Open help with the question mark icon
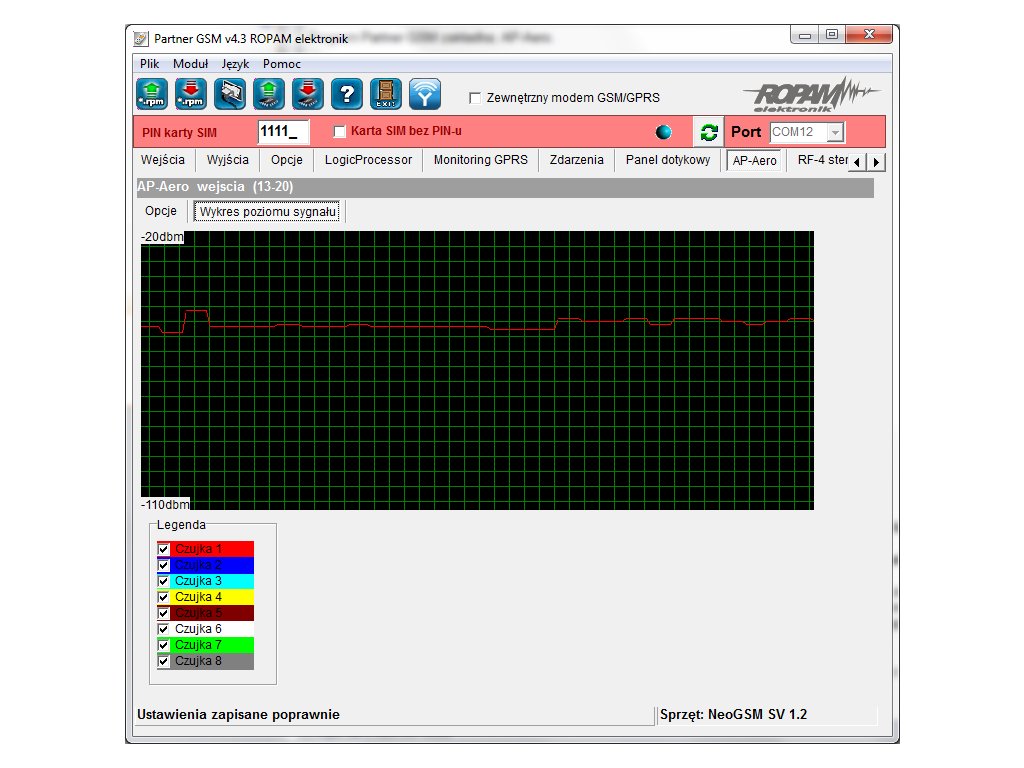This screenshot has width=1024, height=768. tap(346, 94)
